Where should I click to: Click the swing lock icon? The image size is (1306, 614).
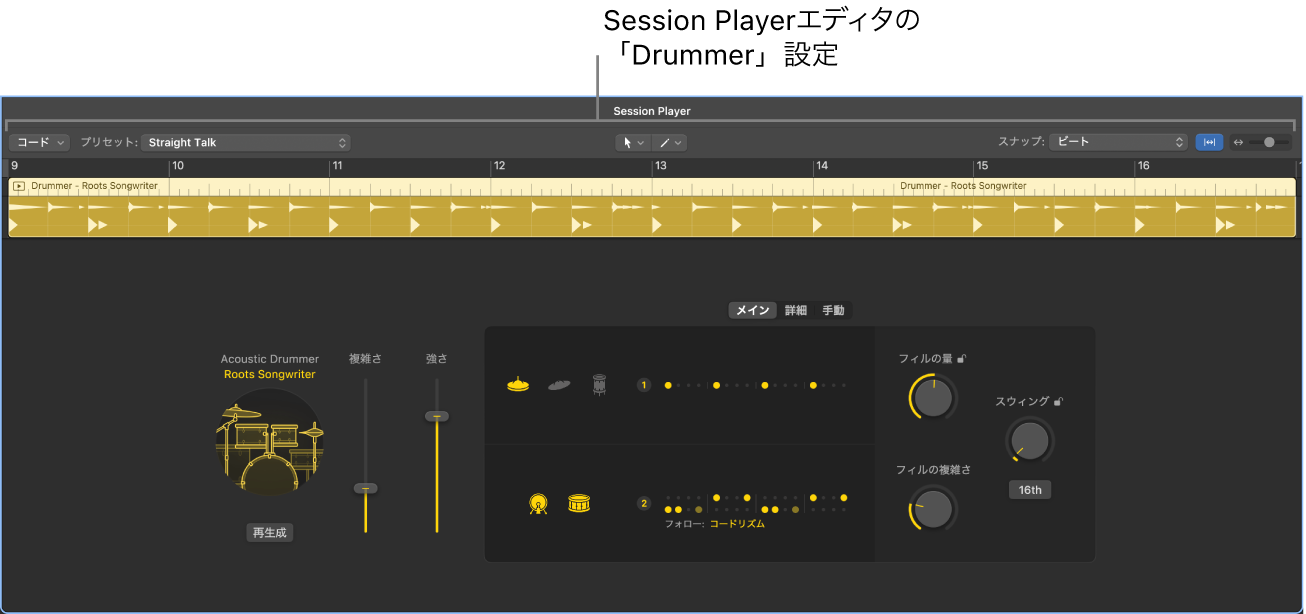(x=1059, y=401)
